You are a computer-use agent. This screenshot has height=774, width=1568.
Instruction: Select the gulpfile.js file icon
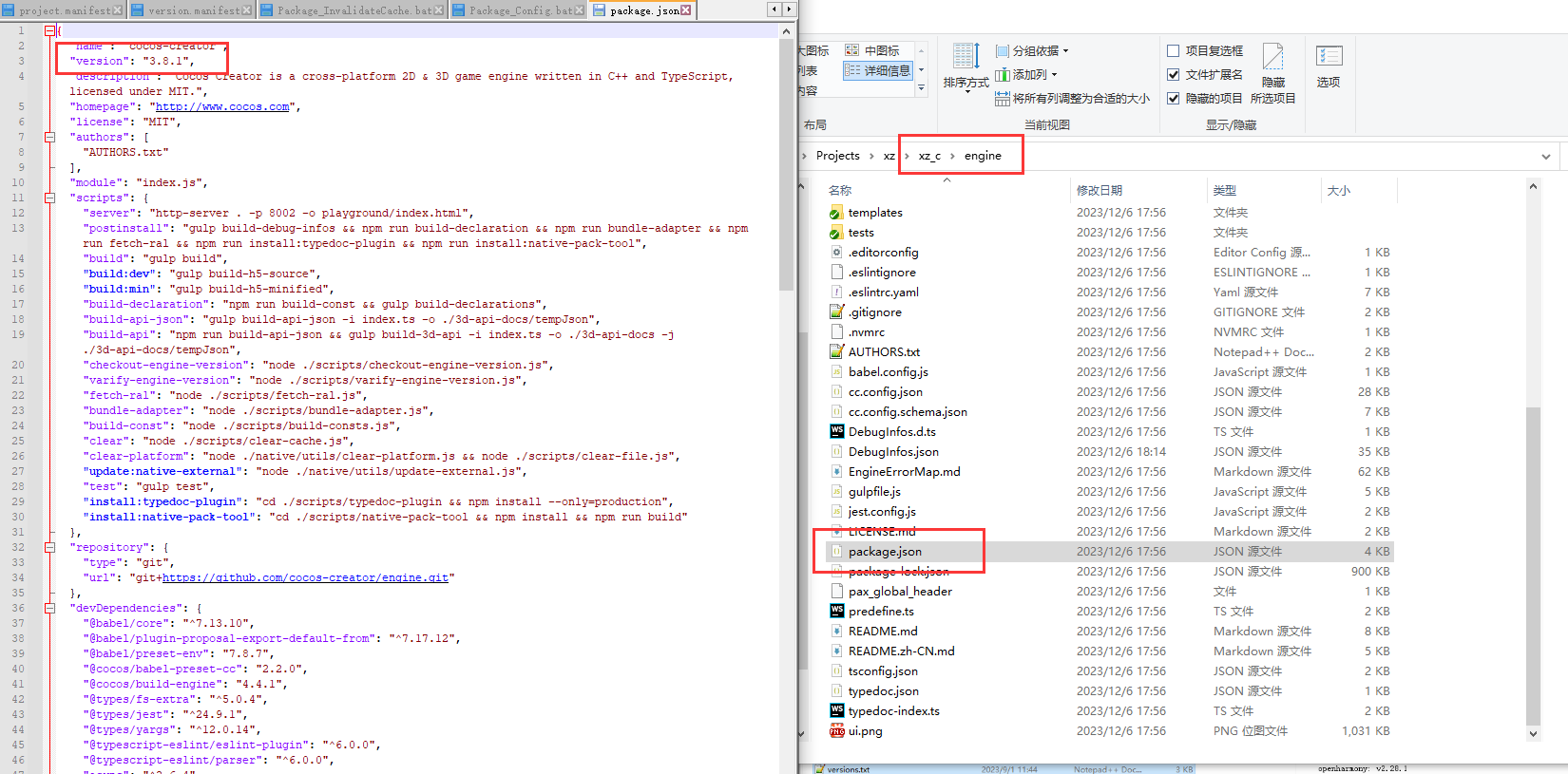836,492
